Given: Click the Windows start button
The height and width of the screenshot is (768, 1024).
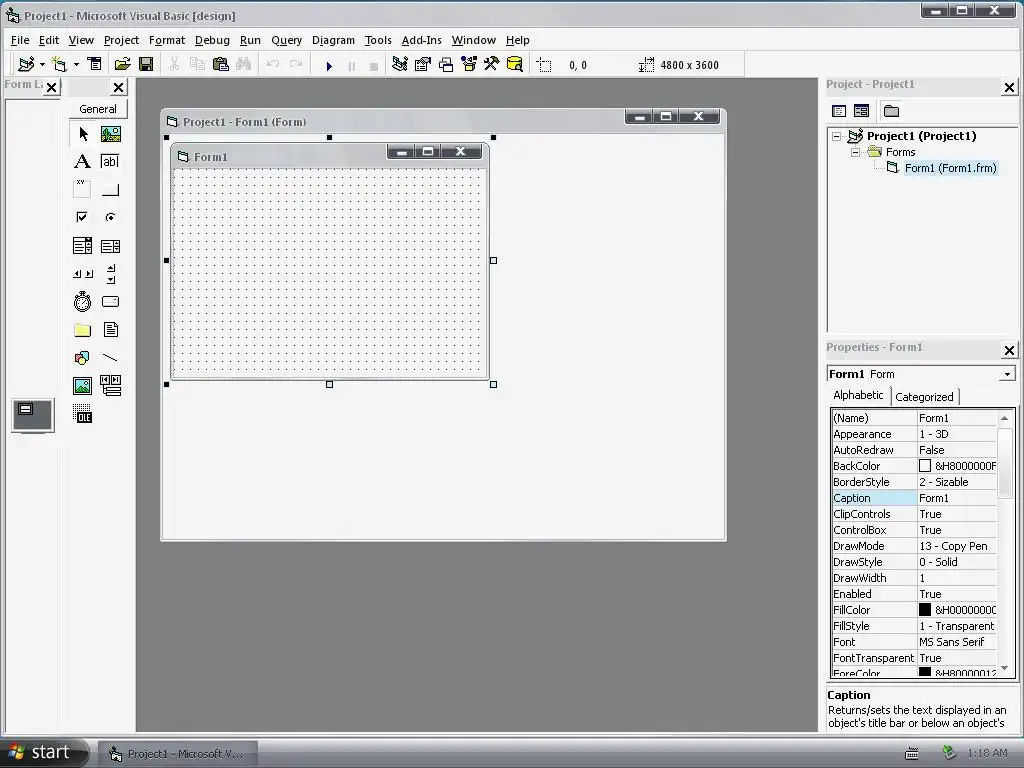Looking at the screenshot, I should click(x=43, y=752).
